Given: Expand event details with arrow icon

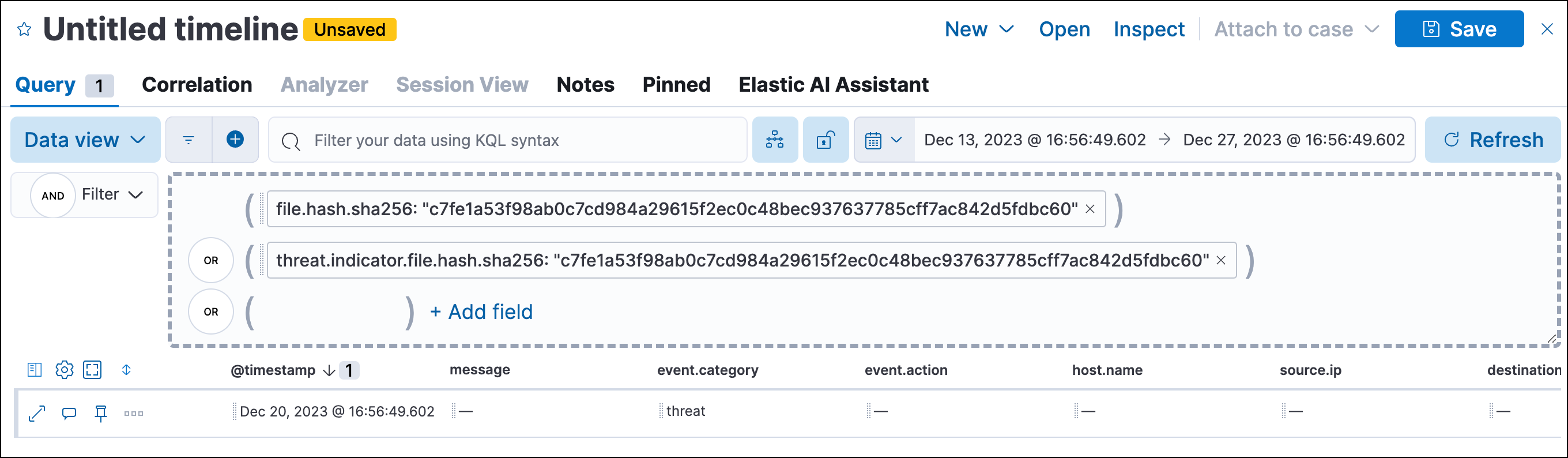Looking at the screenshot, I should click(x=37, y=414).
